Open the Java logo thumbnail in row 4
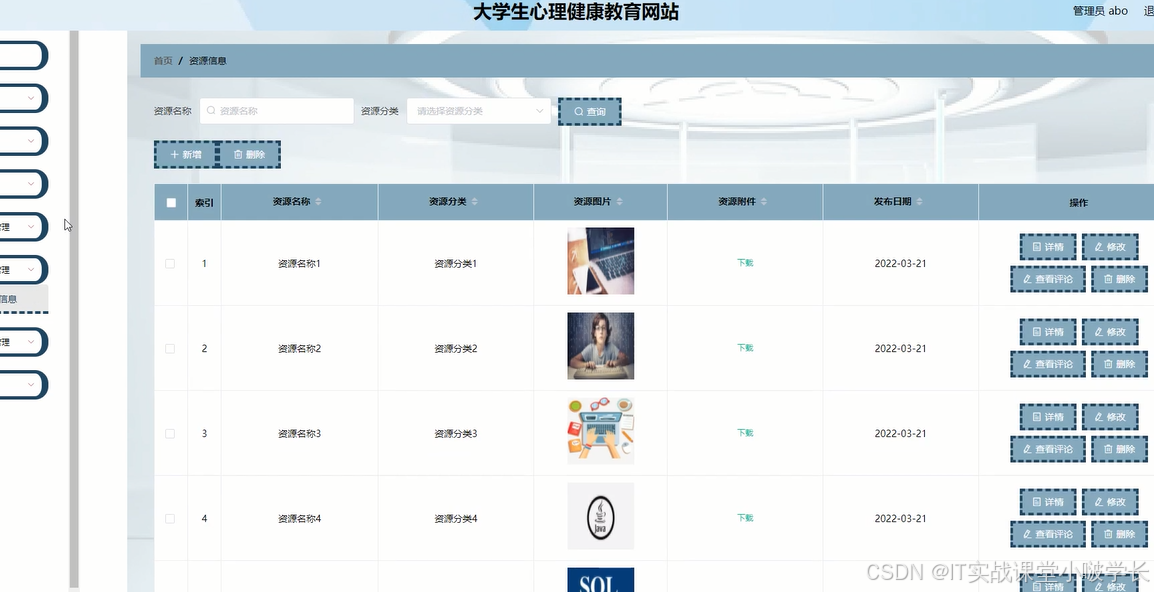Image resolution: width=1154 pixels, height=592 pixels. point(601,516)
